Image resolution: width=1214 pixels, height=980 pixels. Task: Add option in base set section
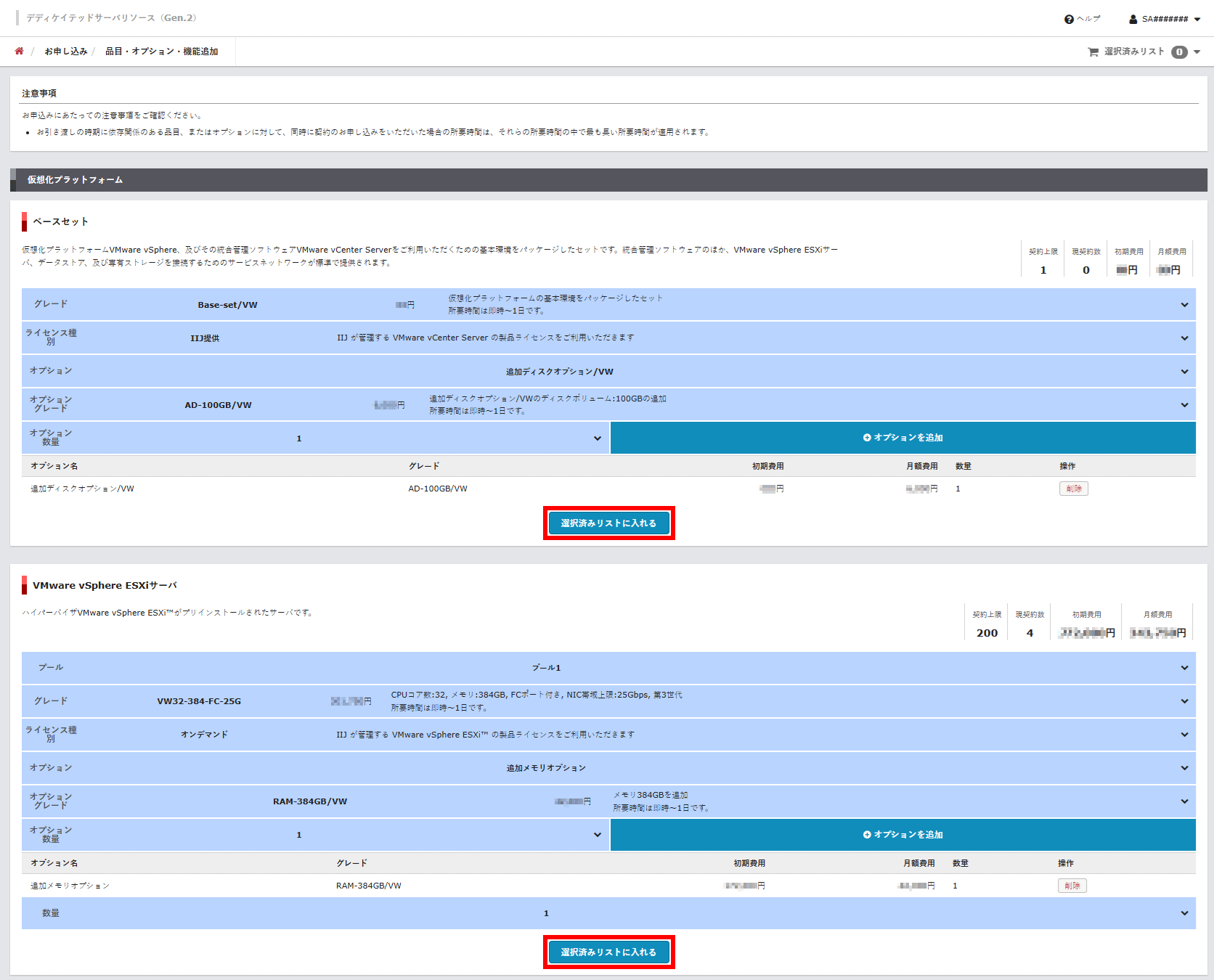[903, 438]
